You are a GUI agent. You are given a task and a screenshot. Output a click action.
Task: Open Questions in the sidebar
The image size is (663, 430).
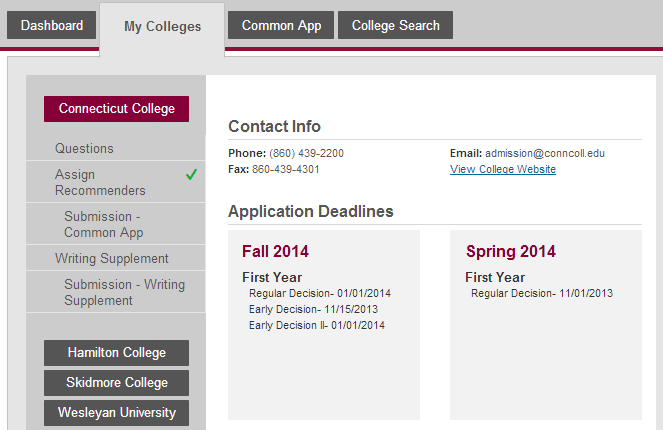pyautogui.click(x=116, y=148)
